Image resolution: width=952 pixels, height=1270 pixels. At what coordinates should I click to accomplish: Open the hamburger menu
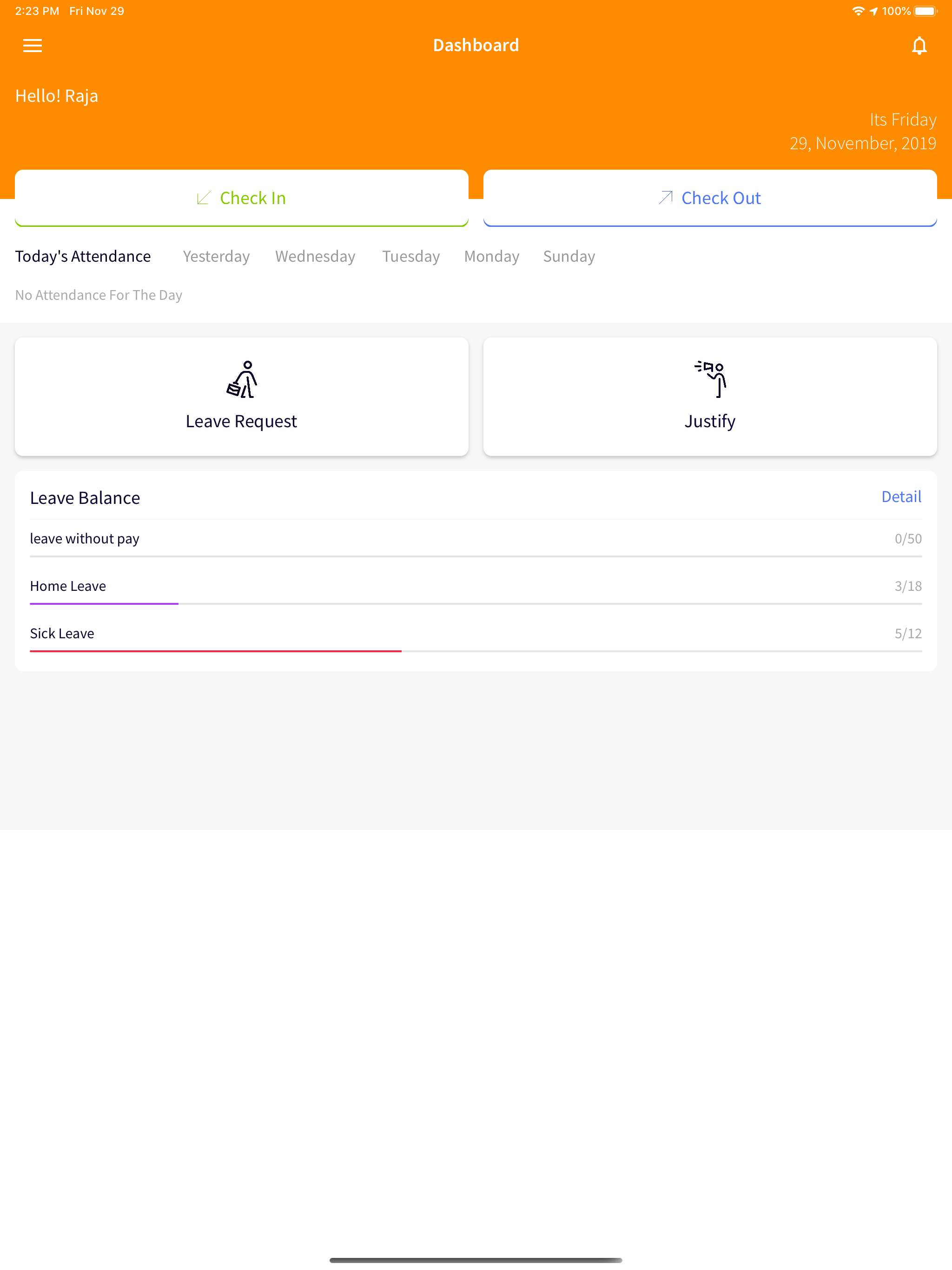coord(32,46)
